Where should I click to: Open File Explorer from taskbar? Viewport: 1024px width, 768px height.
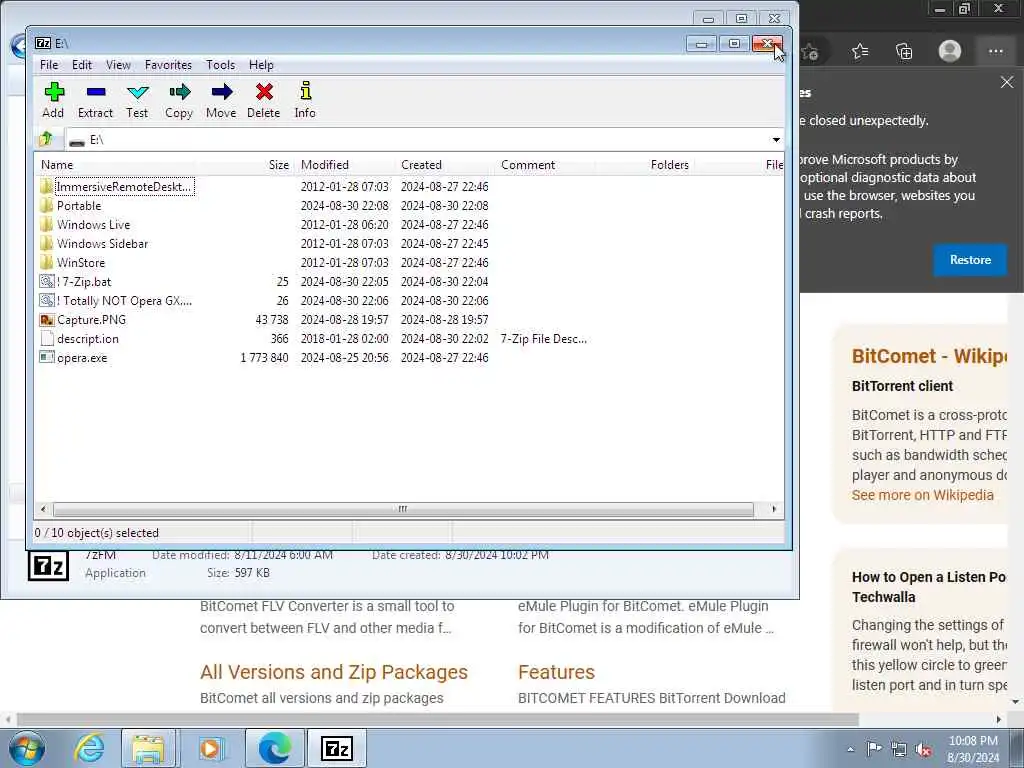tap(149, 748)
